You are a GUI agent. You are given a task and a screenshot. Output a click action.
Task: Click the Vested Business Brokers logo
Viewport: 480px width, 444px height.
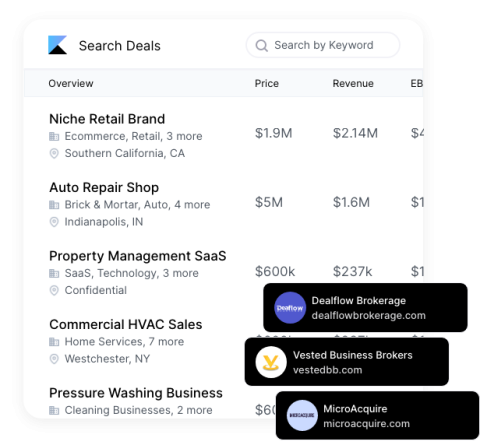click(x=271, y=362)
